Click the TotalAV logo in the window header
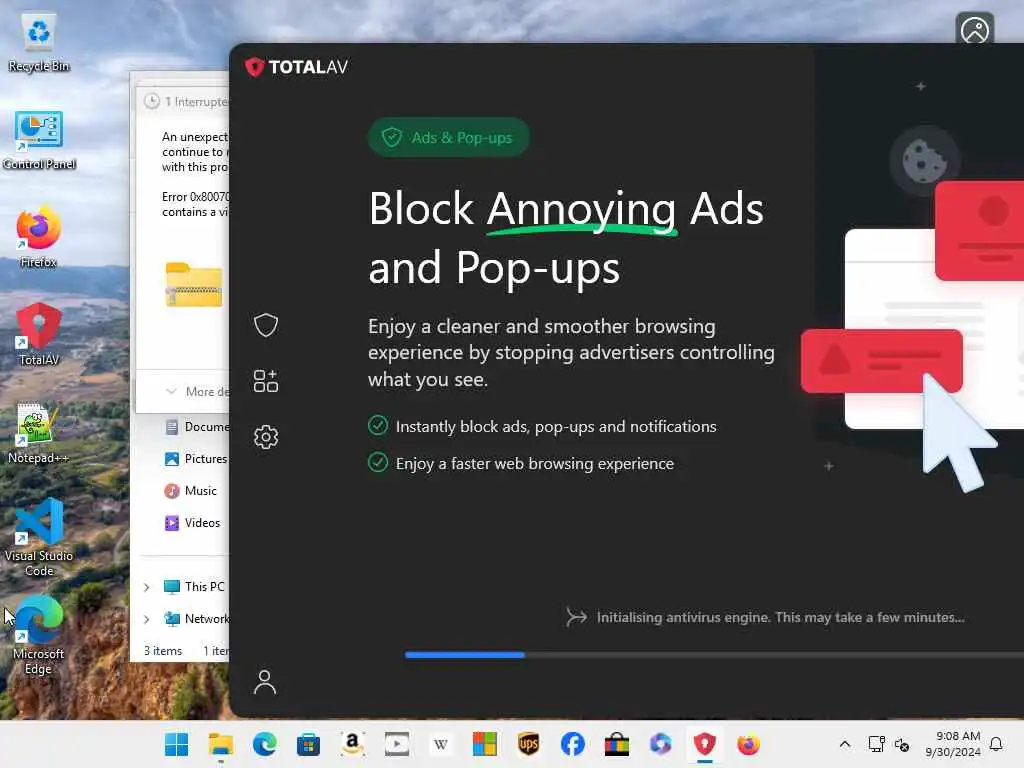 [296, 67]
